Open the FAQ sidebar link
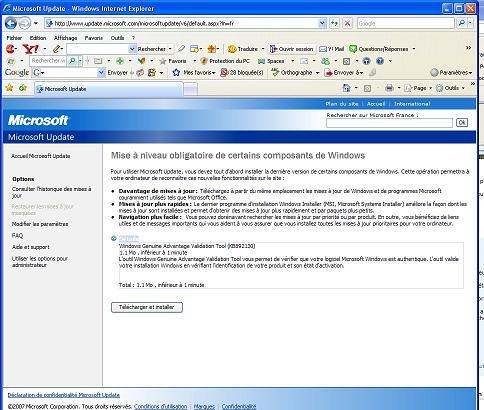484x410 pixels. point(17,236)
